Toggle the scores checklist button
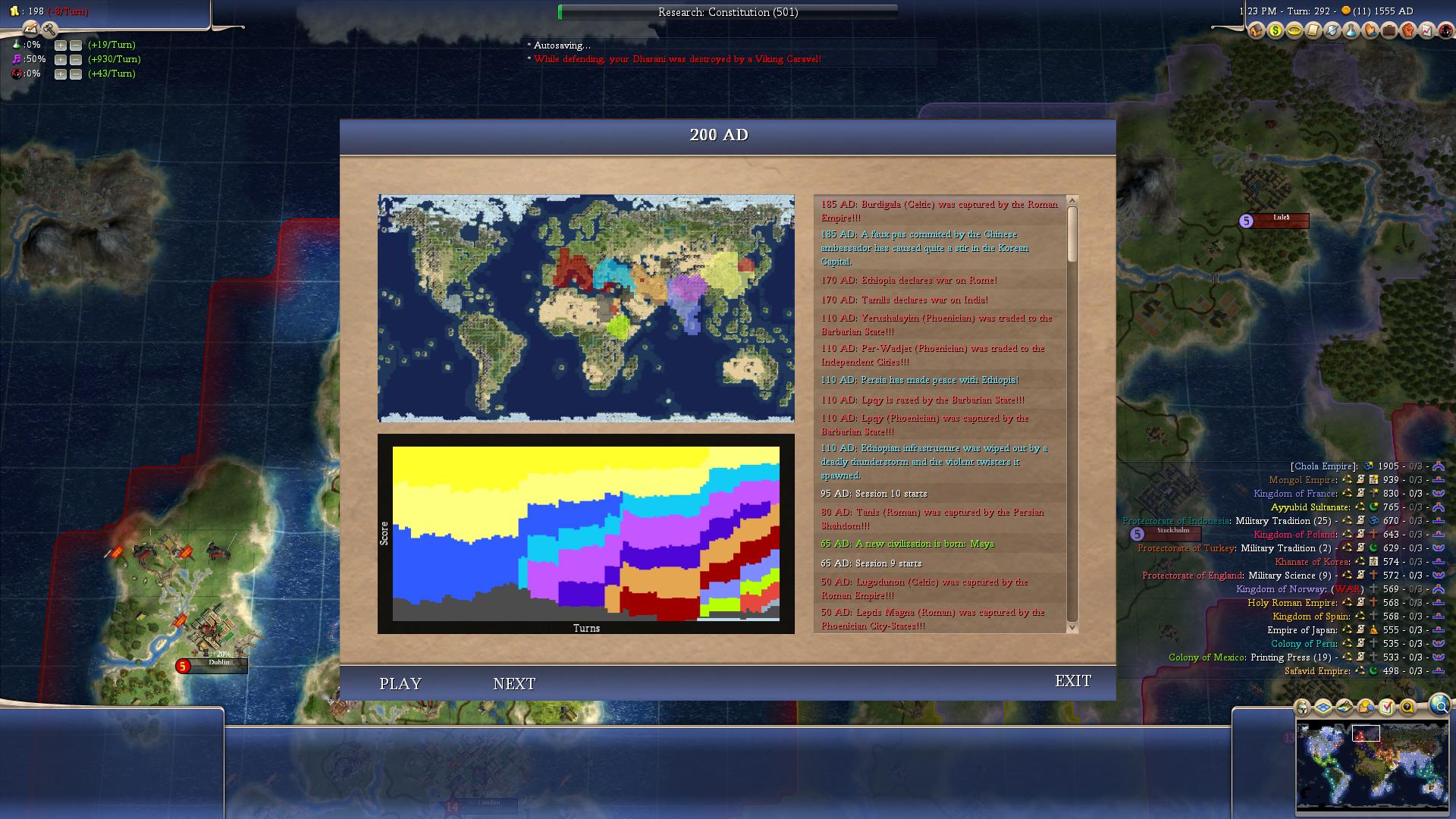 1387,707
